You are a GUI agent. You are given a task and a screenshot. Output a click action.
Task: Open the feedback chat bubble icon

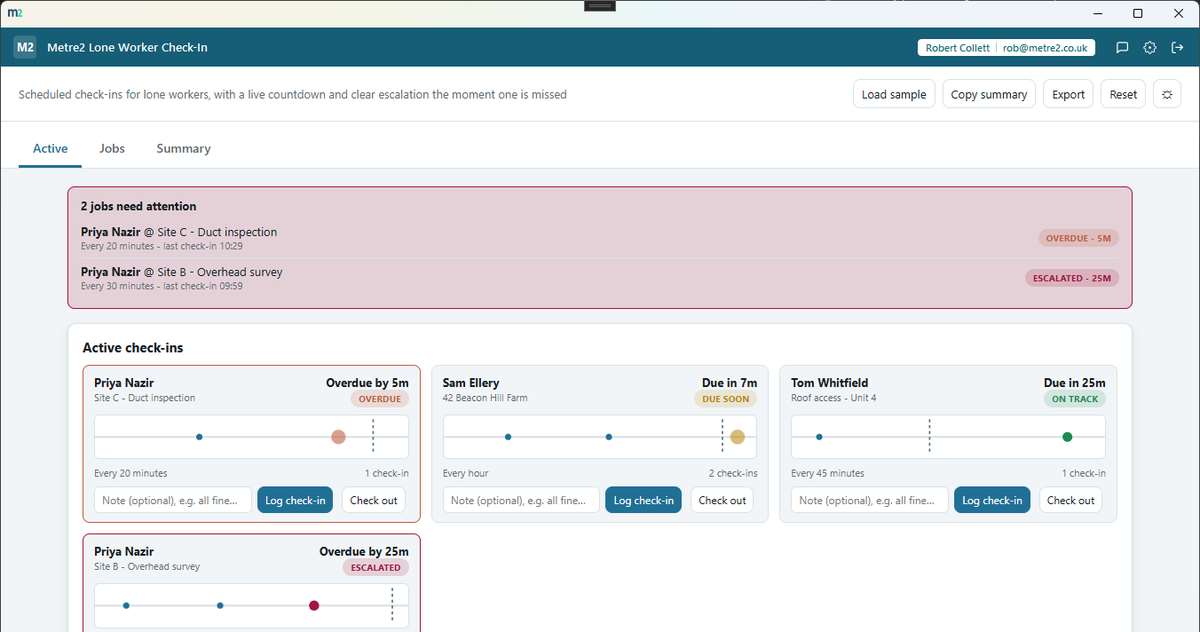tap(1123, 47)
